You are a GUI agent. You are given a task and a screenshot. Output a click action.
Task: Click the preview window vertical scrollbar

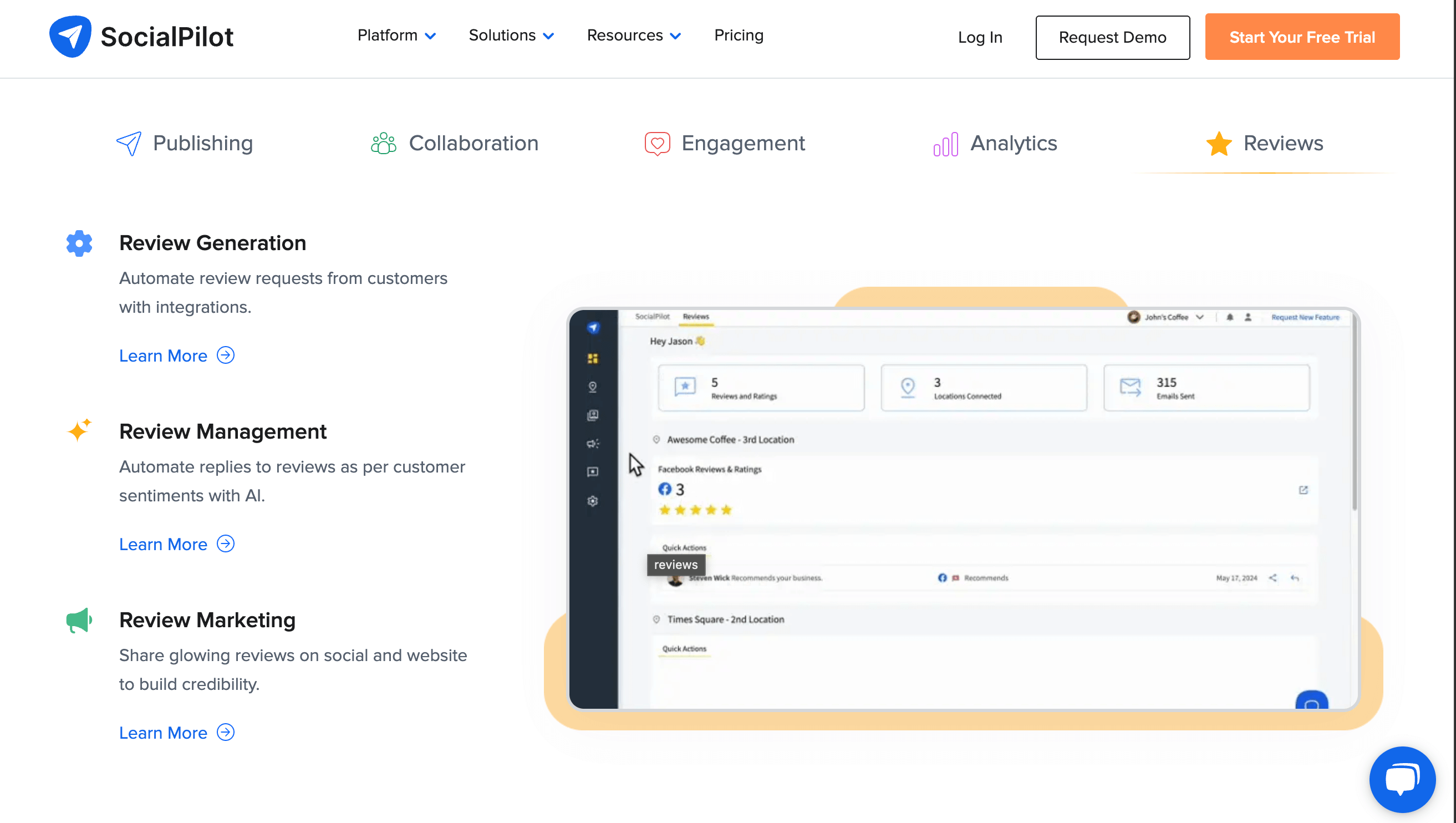tap(1355, 413)
